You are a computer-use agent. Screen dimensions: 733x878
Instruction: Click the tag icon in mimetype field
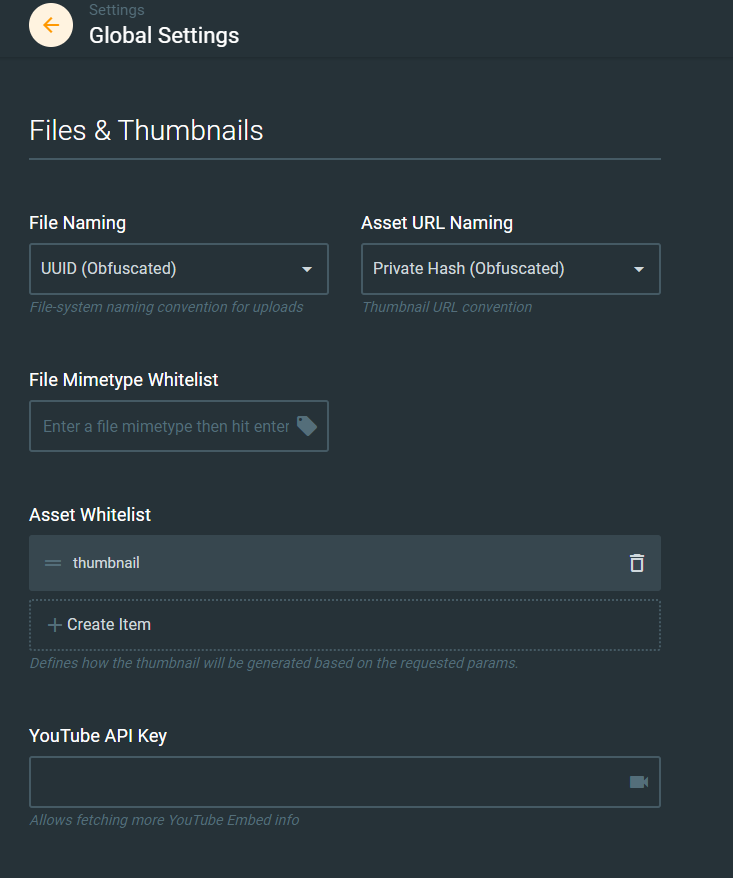coord(306,426)
